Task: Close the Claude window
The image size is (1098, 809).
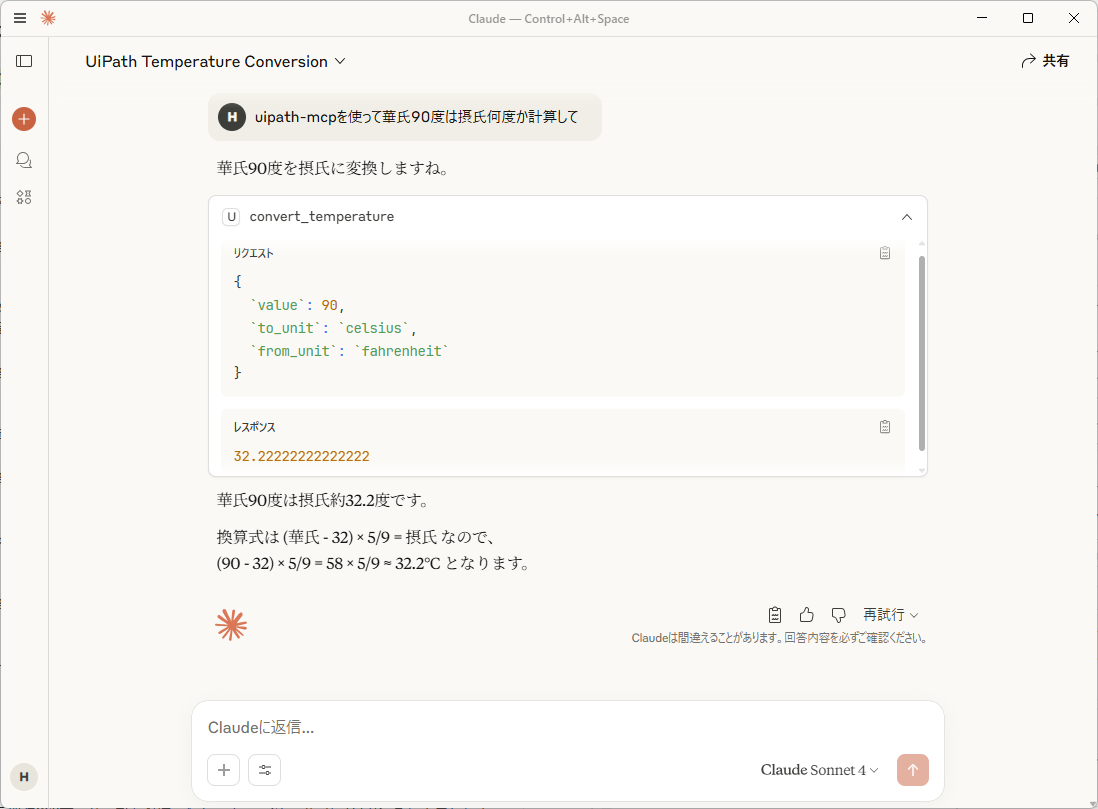Action: [x=1073, y=18]
